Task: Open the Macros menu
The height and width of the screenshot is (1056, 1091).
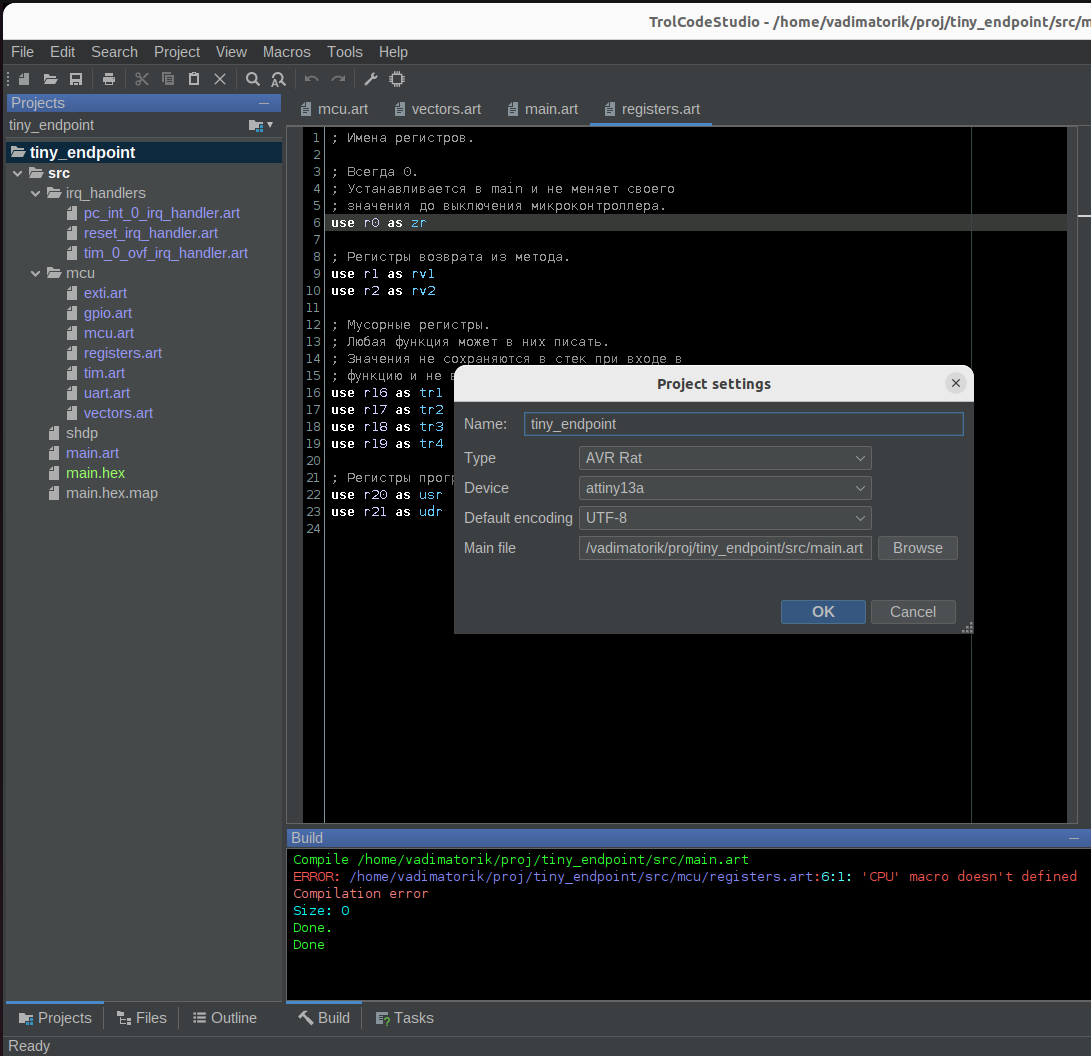Action: [x=286, y=52]
